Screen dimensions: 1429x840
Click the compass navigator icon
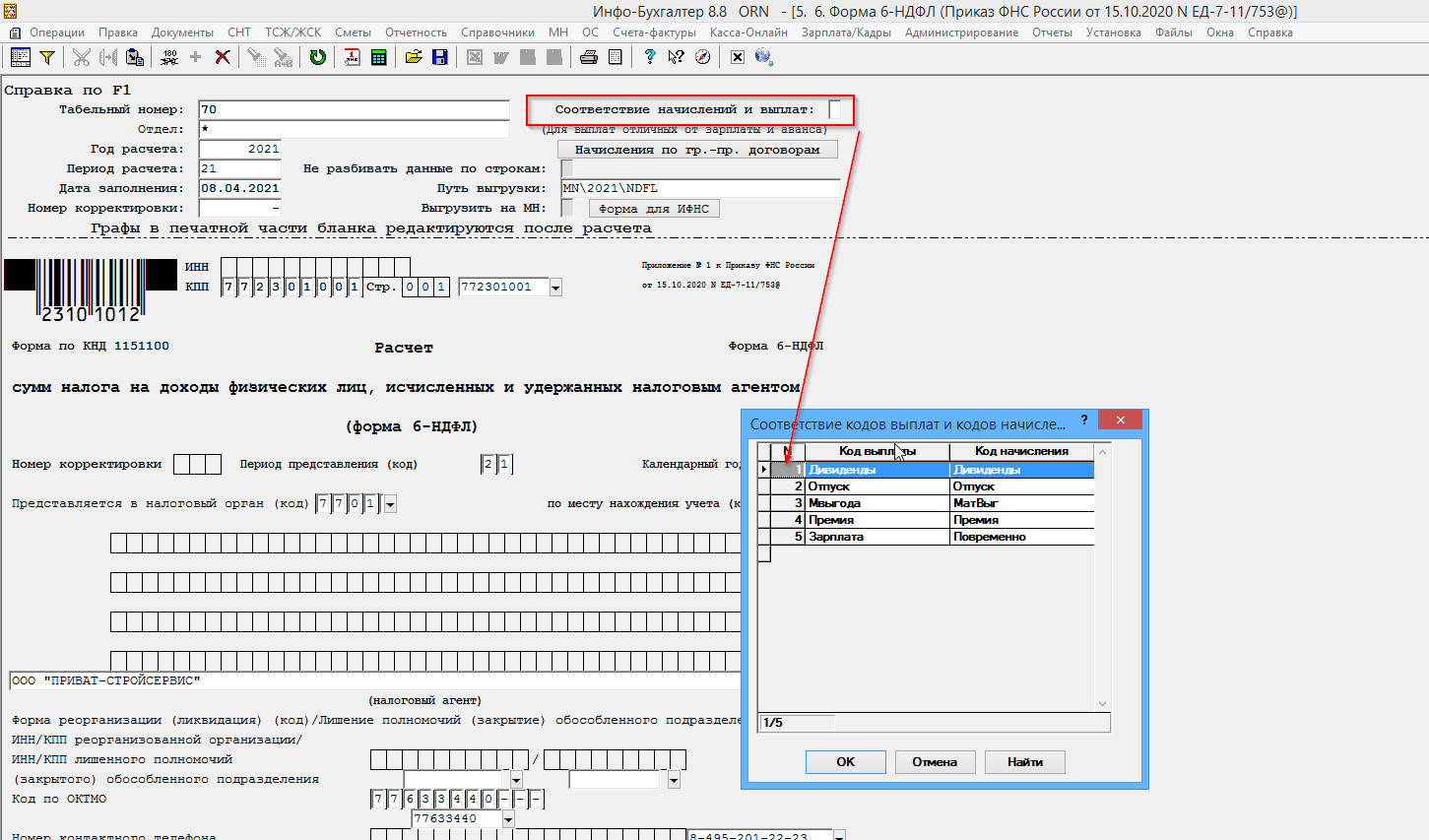pyautogui.click(x=702, y=57)
